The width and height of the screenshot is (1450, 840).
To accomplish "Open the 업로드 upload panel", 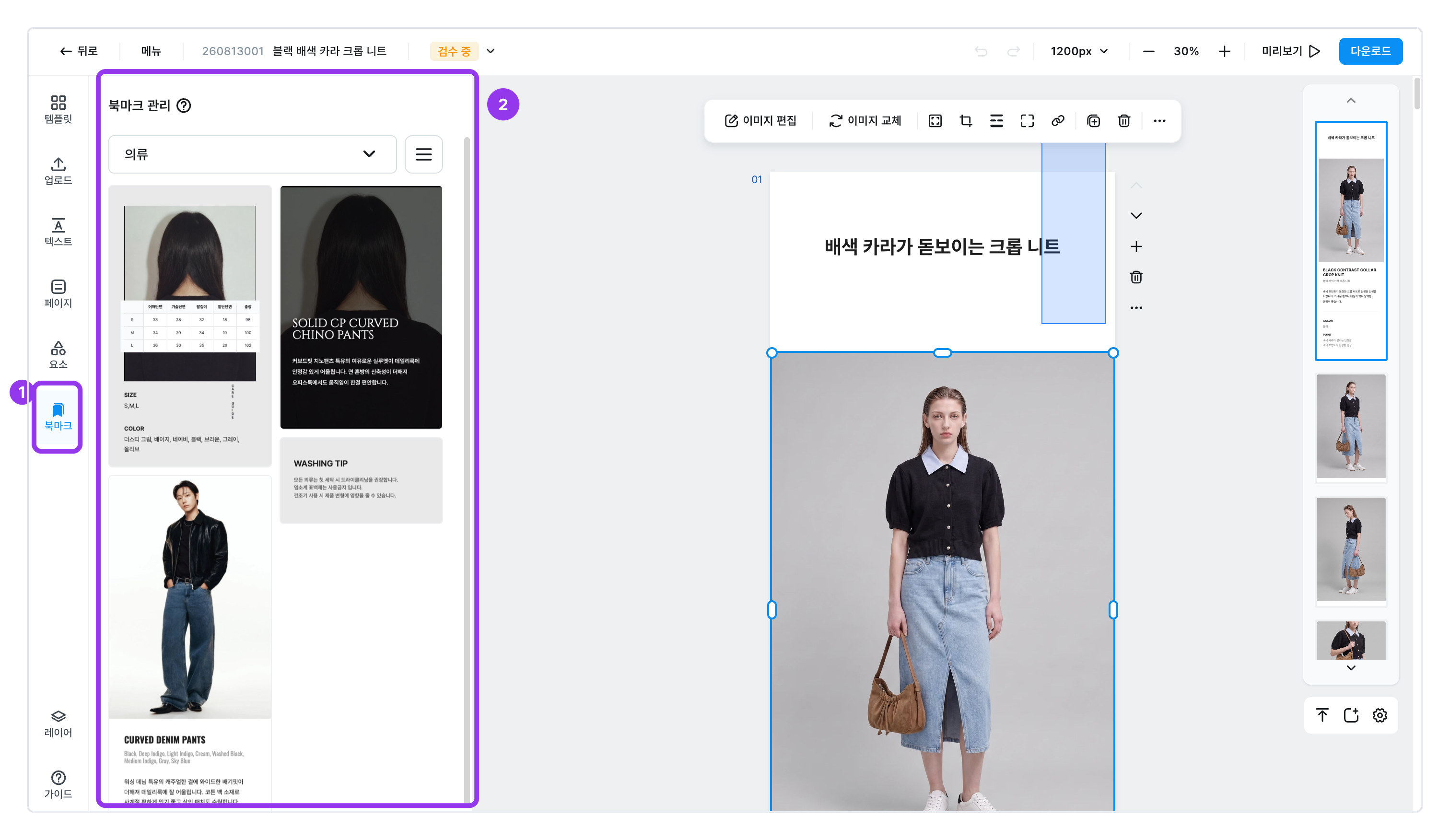I will pos(58,171).
